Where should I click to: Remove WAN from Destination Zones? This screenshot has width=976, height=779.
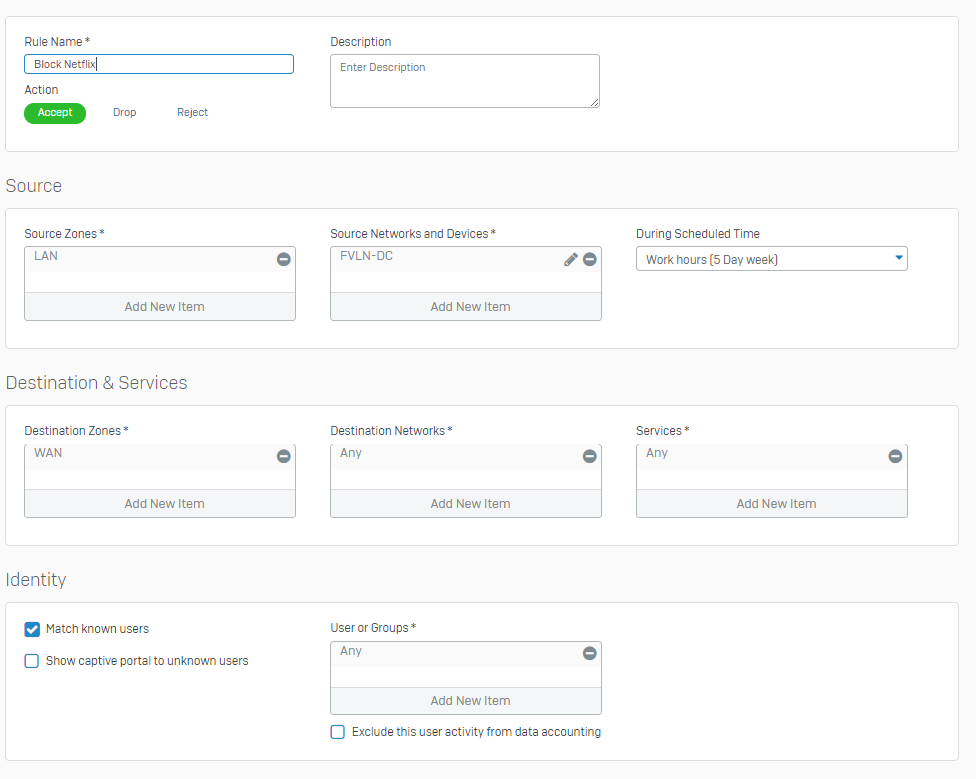point(283,456)
